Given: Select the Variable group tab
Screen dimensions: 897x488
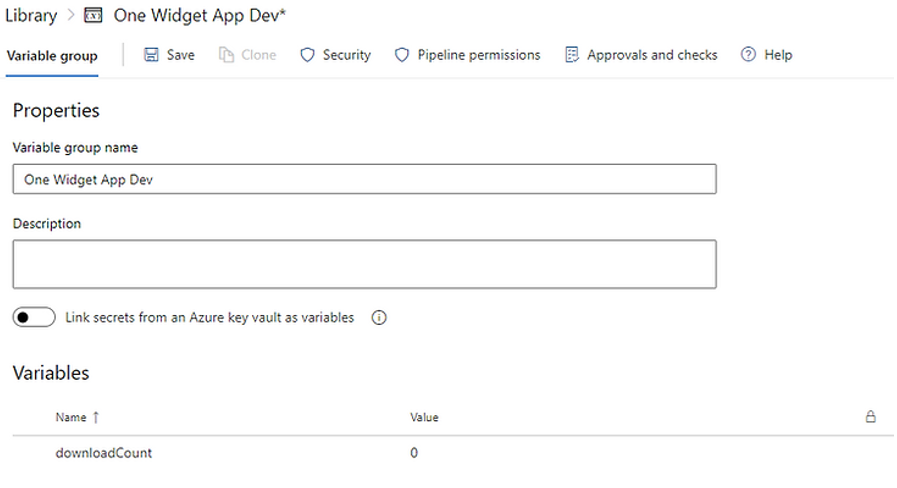Looking at the screenshot, I should (52, 56).
